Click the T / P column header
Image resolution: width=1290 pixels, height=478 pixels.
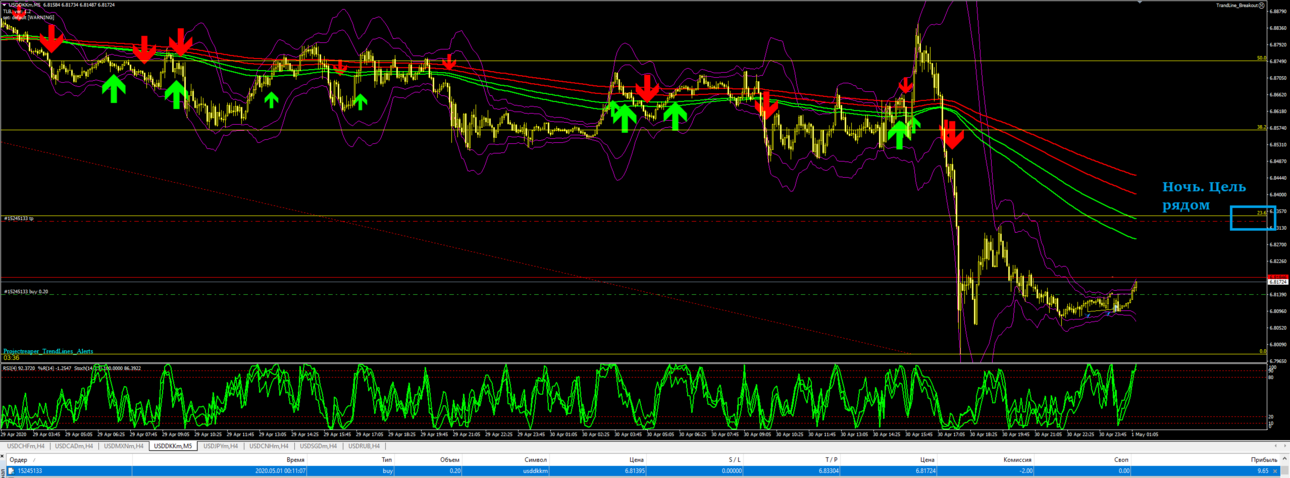[x=830, y=460]
